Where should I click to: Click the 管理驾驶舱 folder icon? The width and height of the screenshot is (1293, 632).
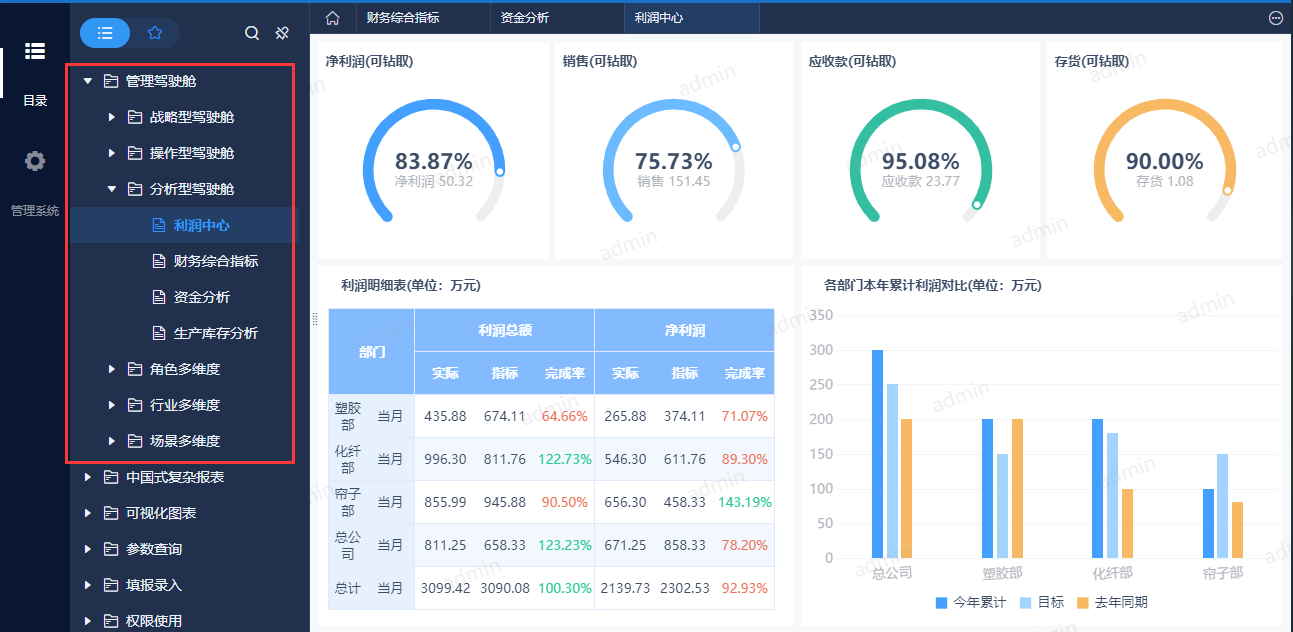(x=111, y=81)
